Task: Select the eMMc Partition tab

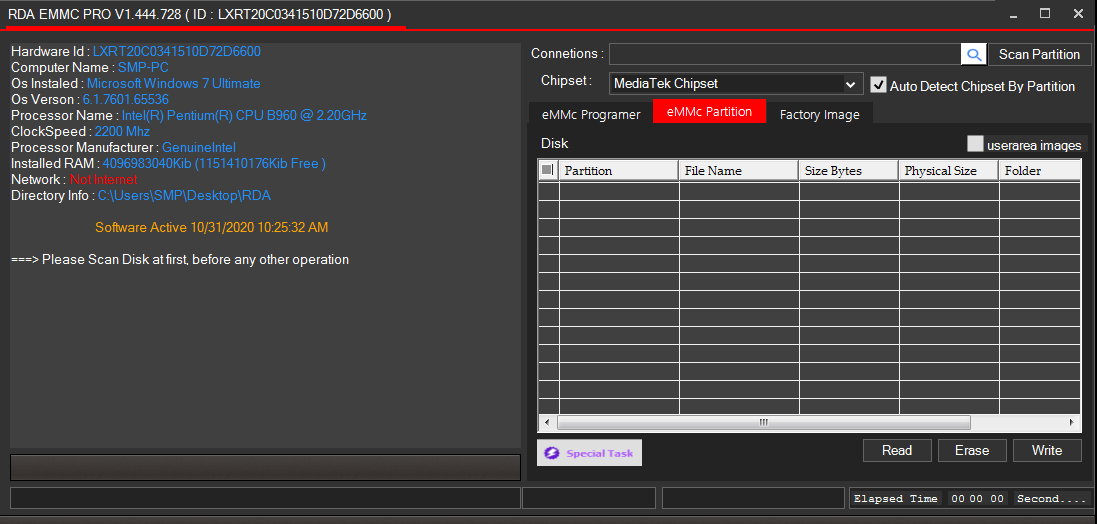Action: point(709,112)
